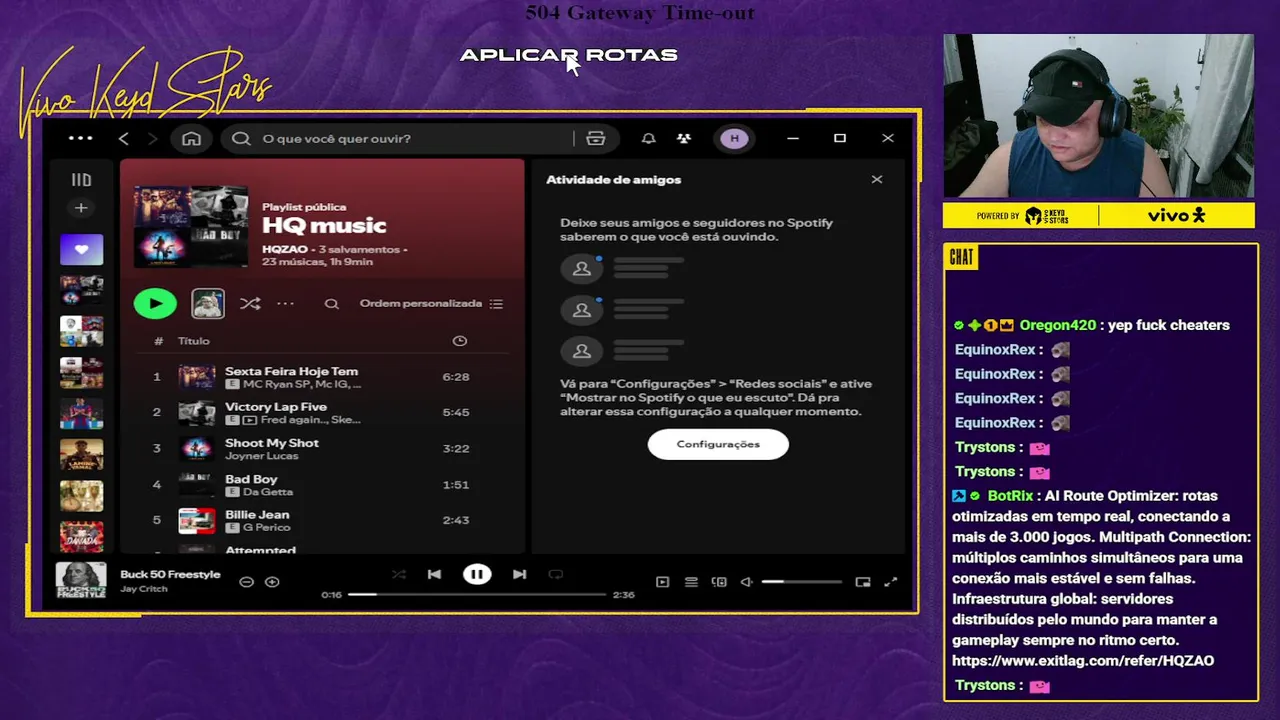1280x720 pixels.
Task: Create a new playlist with plus button
Action: coord(81,208)
